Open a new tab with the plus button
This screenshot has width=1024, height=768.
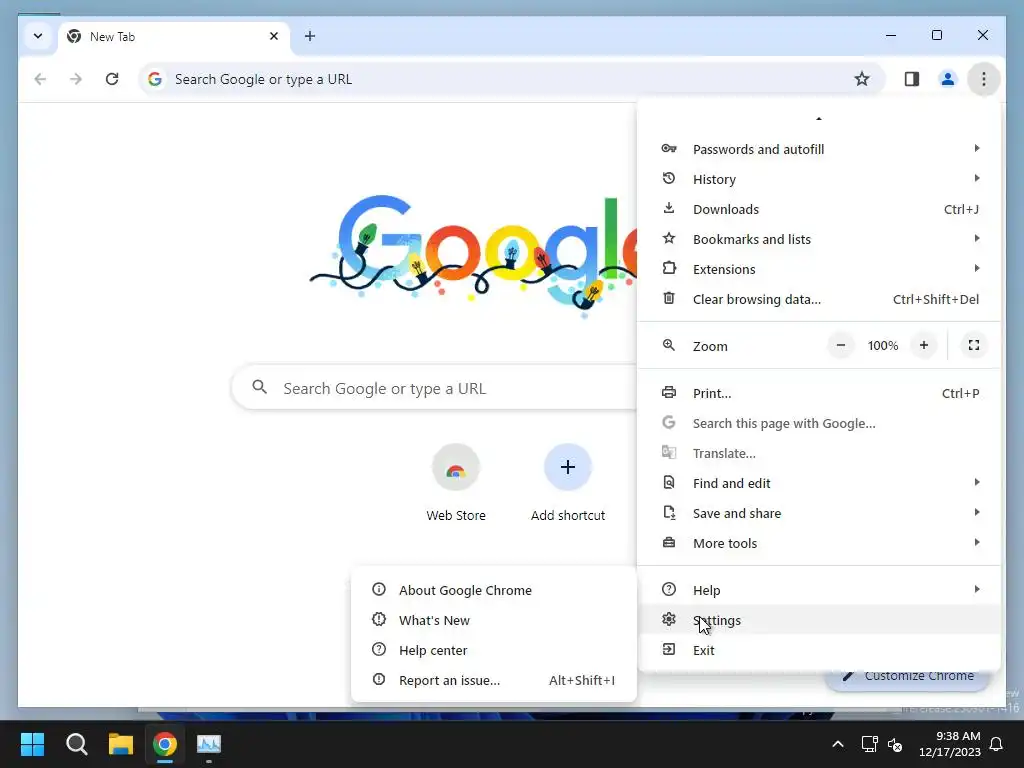tap(310, 36)
